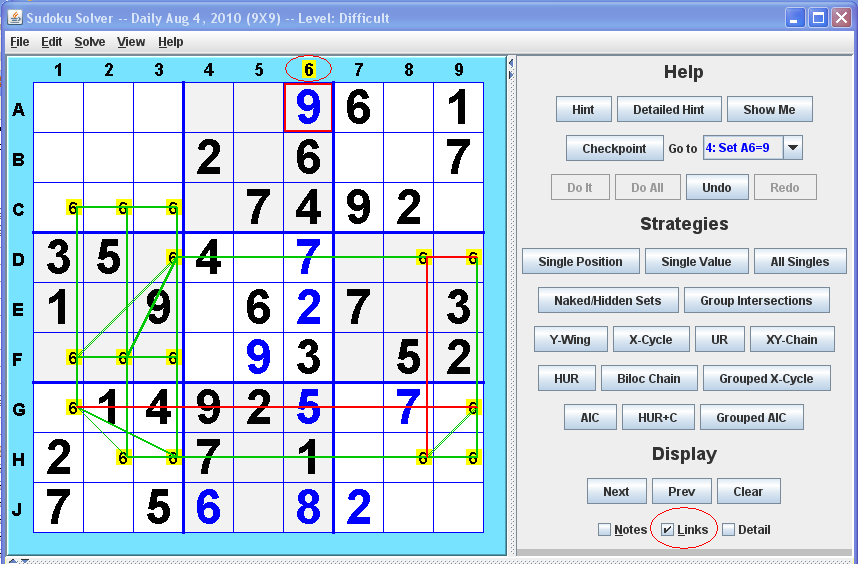The width and height of the screenshot is (858, 564).
Task: Open the Help menu
Action: tap(171, 42)
